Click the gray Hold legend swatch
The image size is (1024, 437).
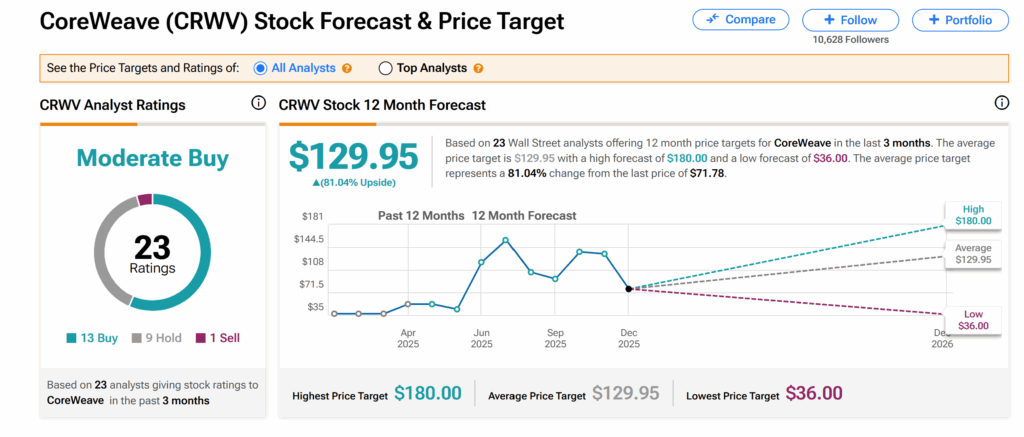click(x=138, y=338)
